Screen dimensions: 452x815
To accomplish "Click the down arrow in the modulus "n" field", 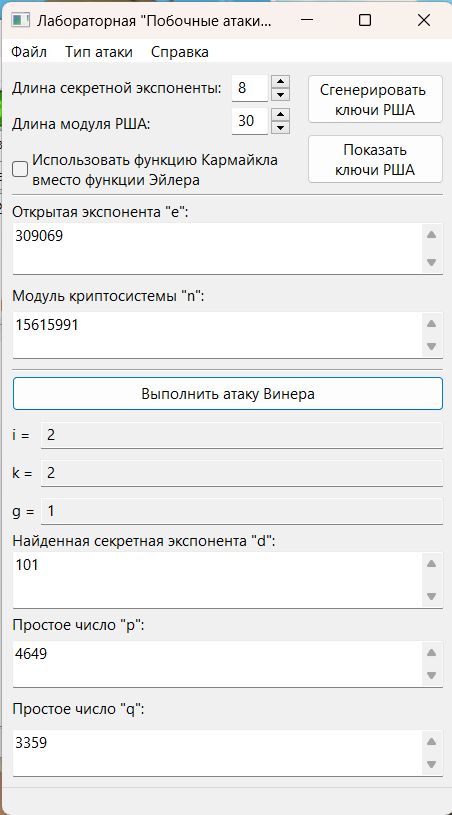I will 431,346.
